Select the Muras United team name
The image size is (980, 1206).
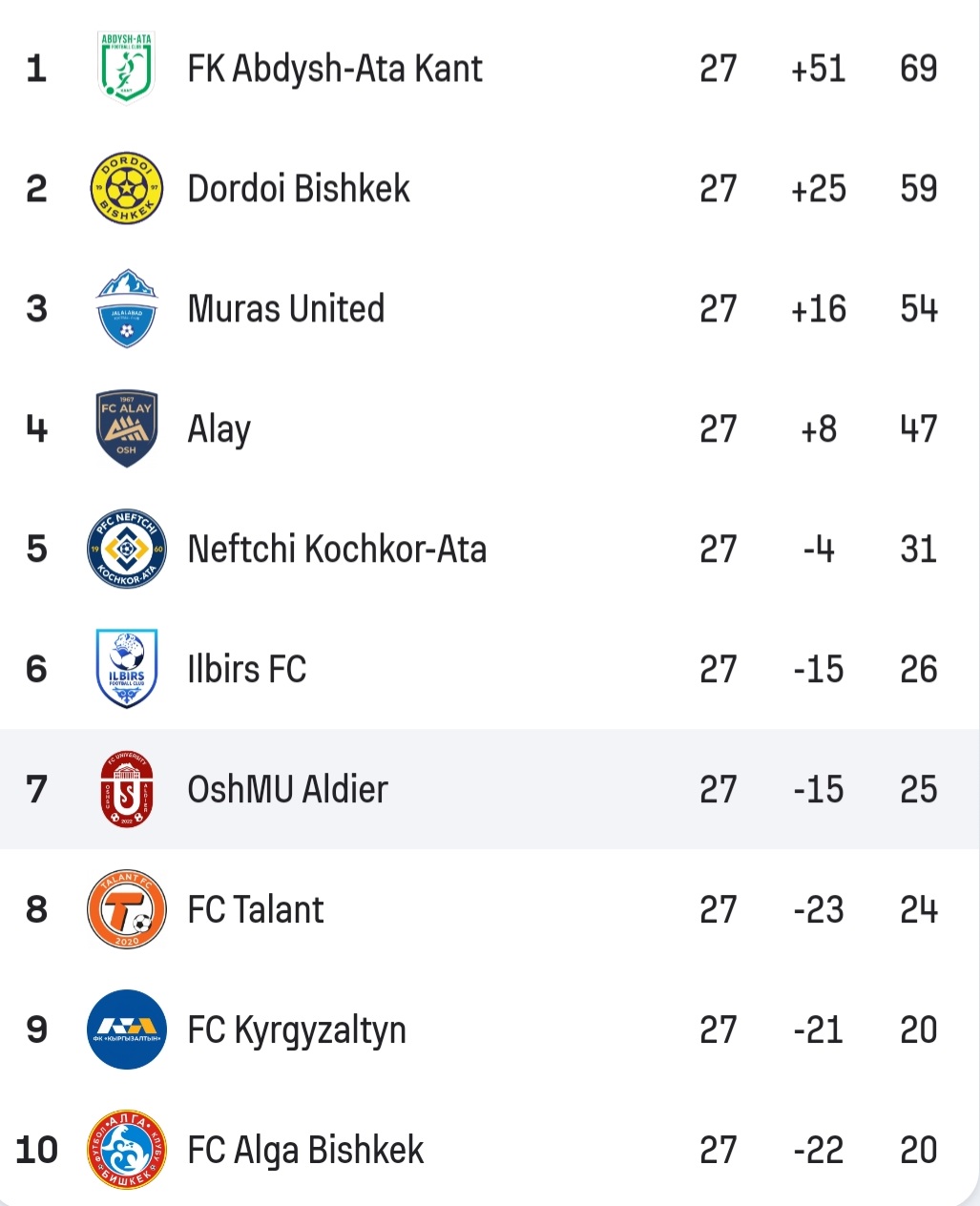[286, 309]
